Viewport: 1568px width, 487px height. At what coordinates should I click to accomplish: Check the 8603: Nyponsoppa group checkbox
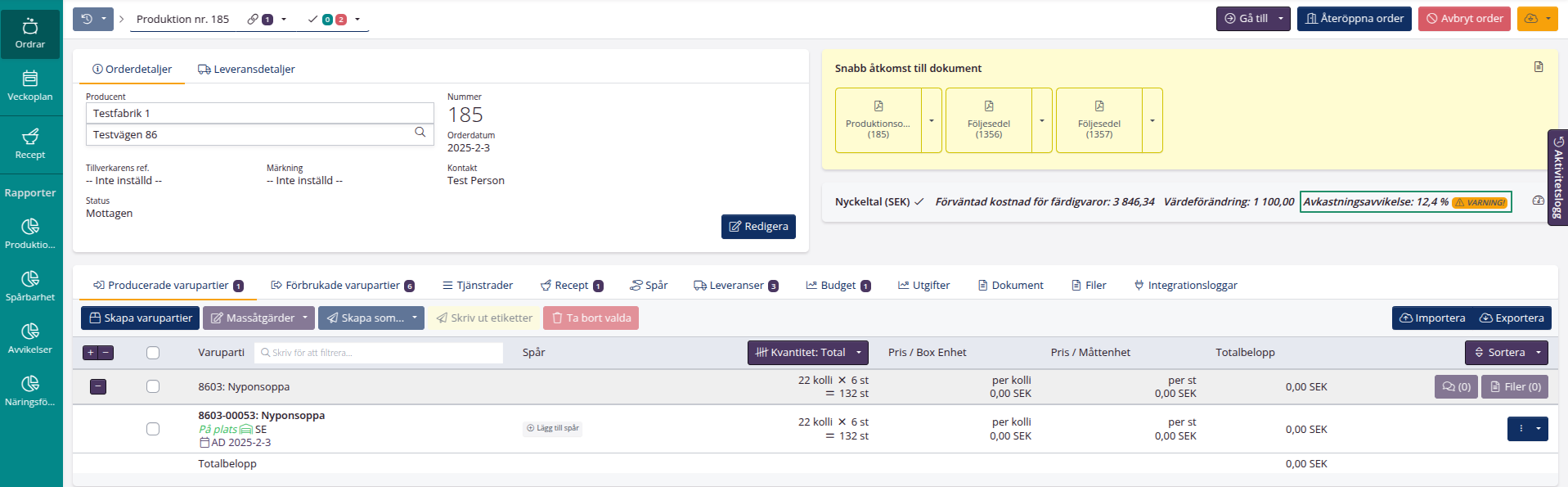point(153,386)
